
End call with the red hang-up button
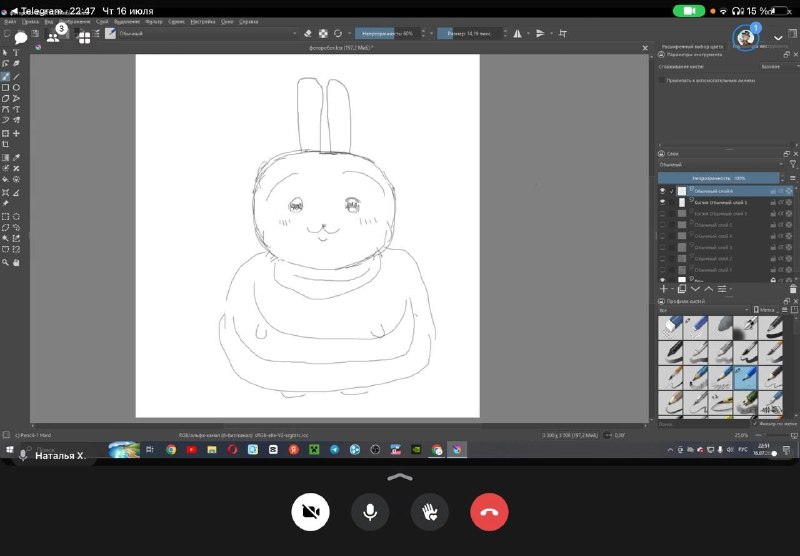(x=489, y=512)
